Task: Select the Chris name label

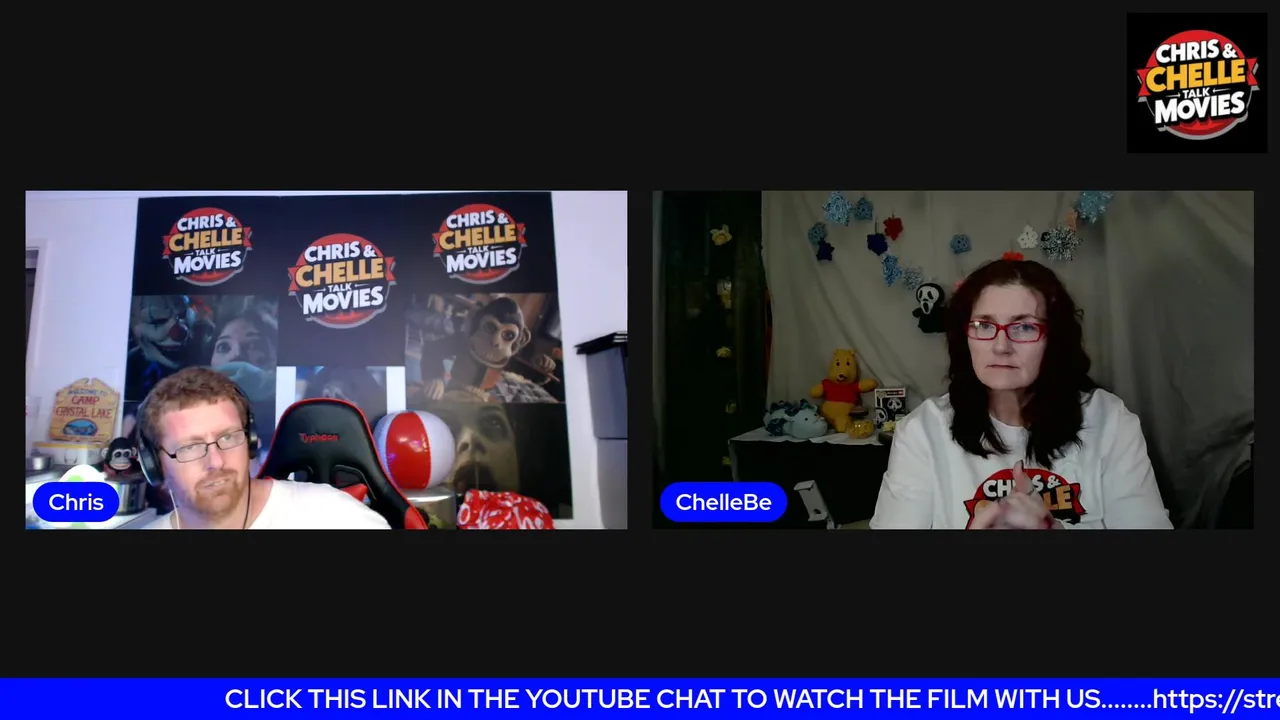Action: 76,502
